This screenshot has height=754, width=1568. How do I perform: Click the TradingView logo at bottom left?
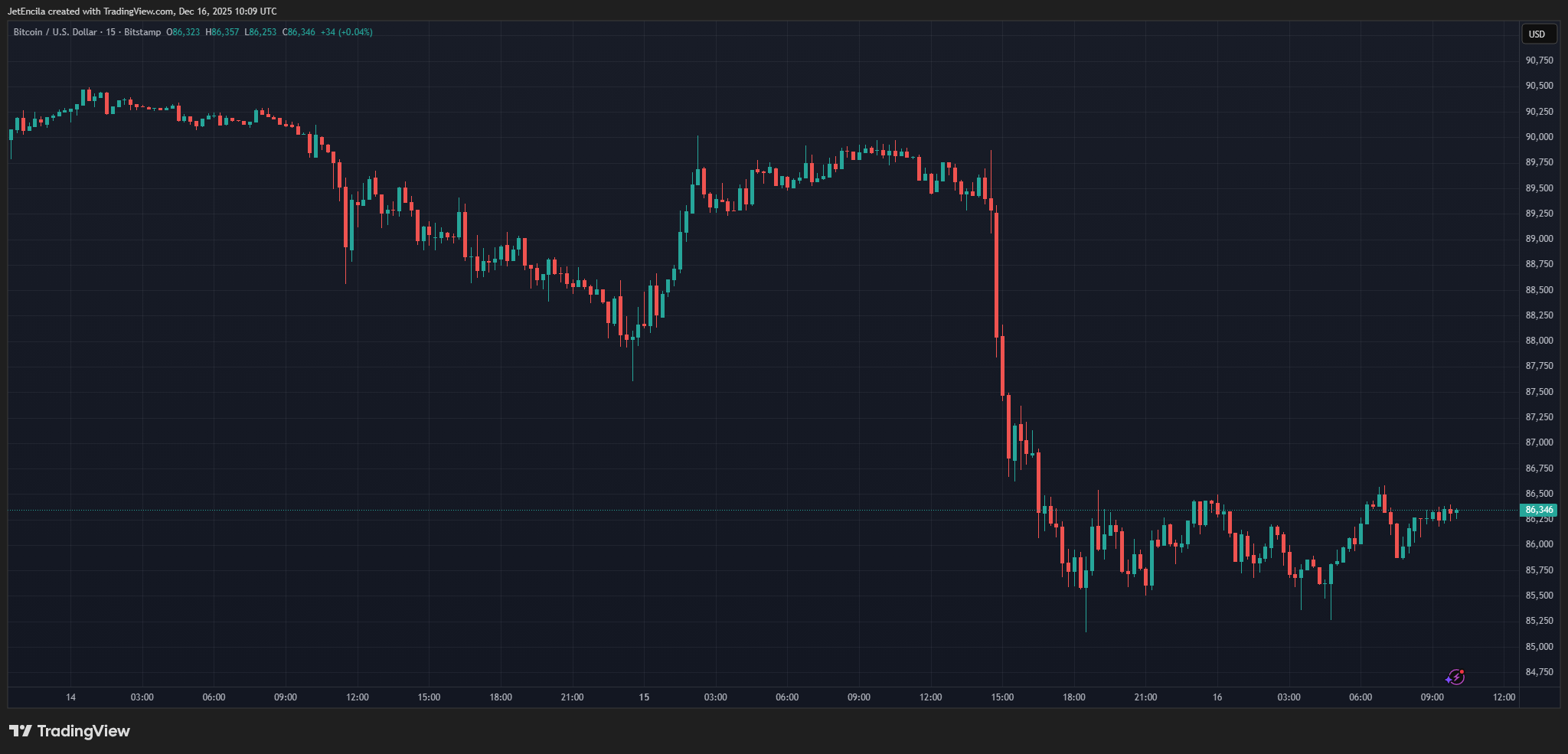pyautogui.click(x=70, y=731)
